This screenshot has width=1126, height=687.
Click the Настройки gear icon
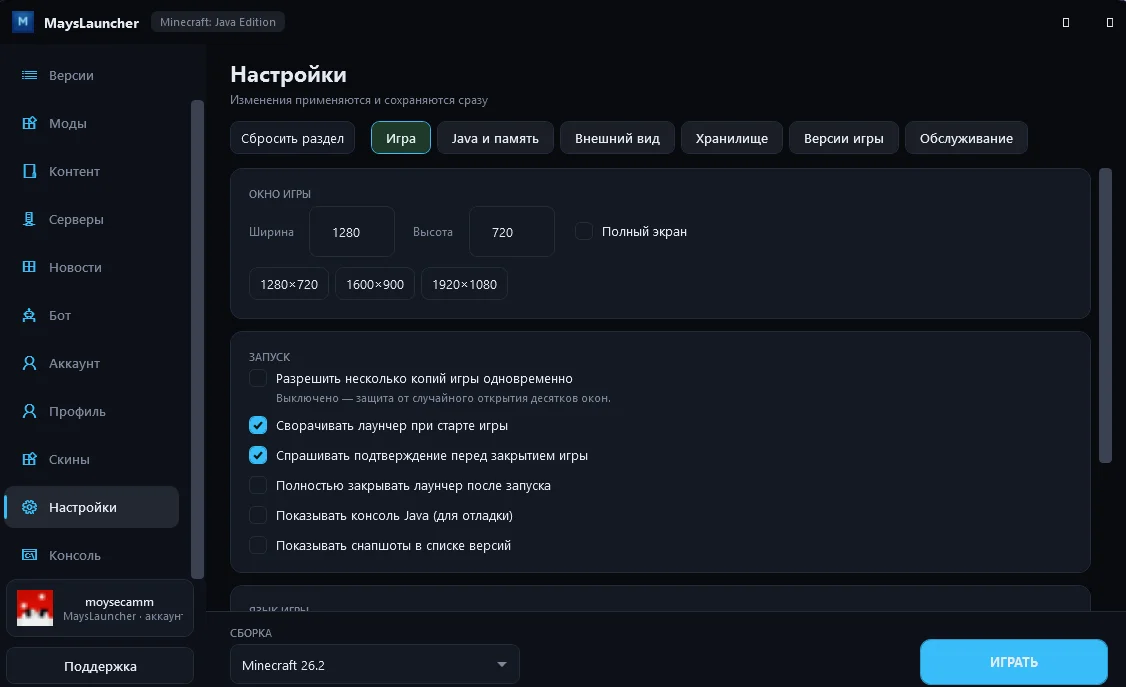[29, 508]
